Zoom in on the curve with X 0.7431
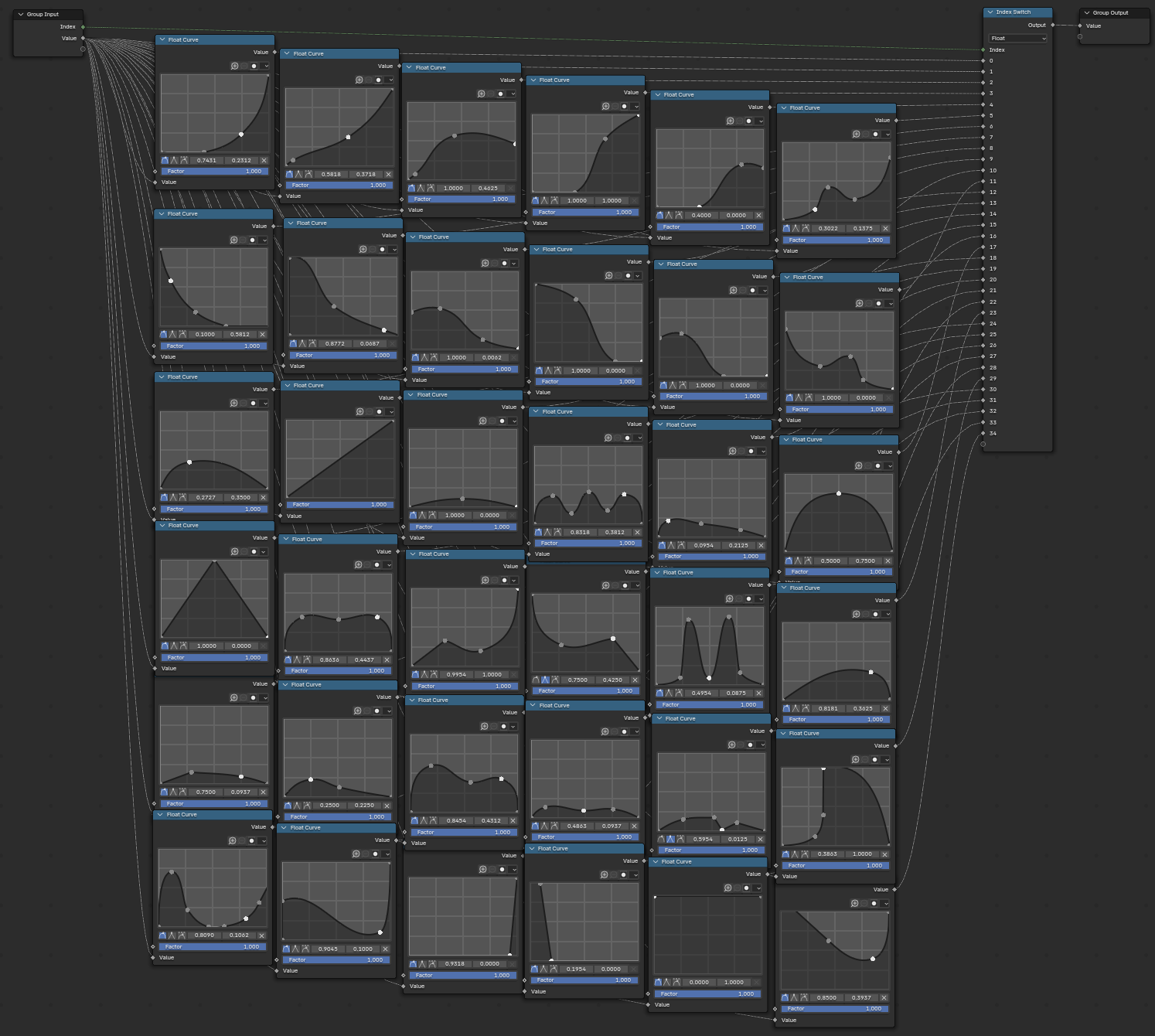 click(x=235, y=66)
